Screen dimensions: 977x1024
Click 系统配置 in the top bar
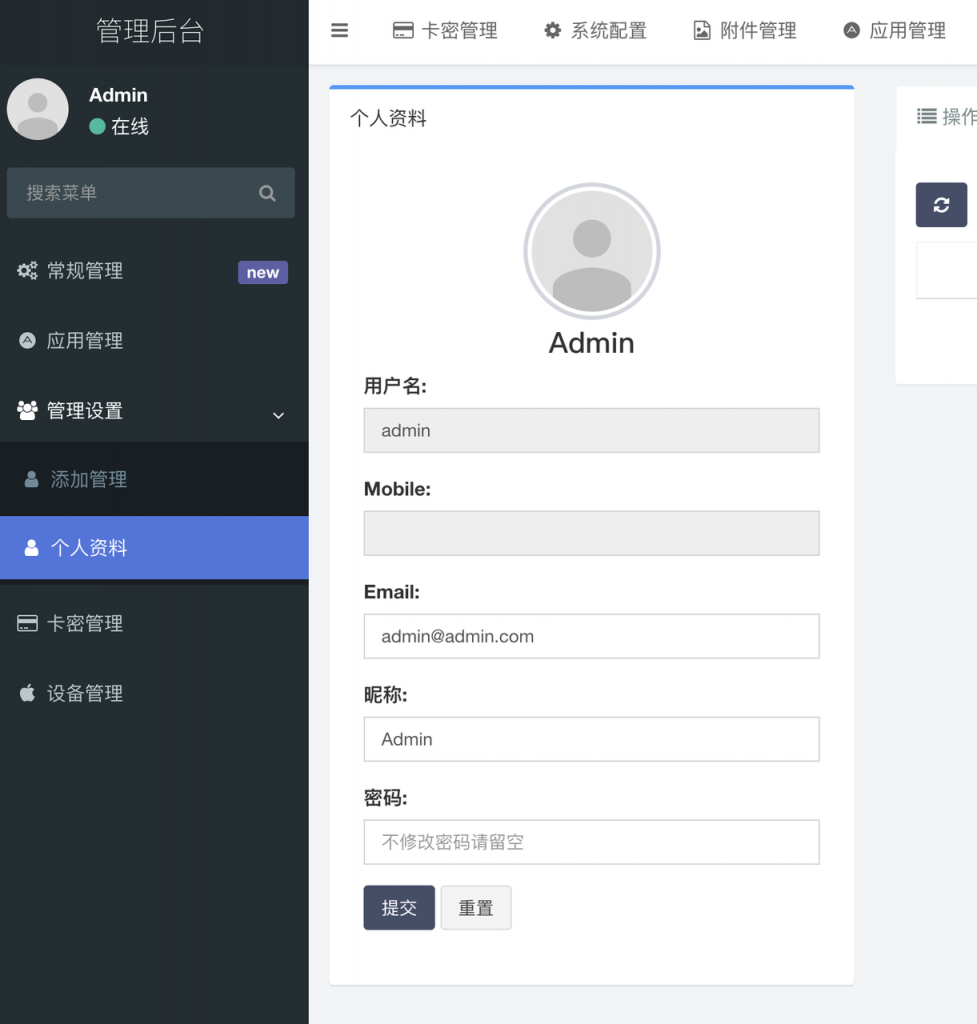tap(595, 31)
